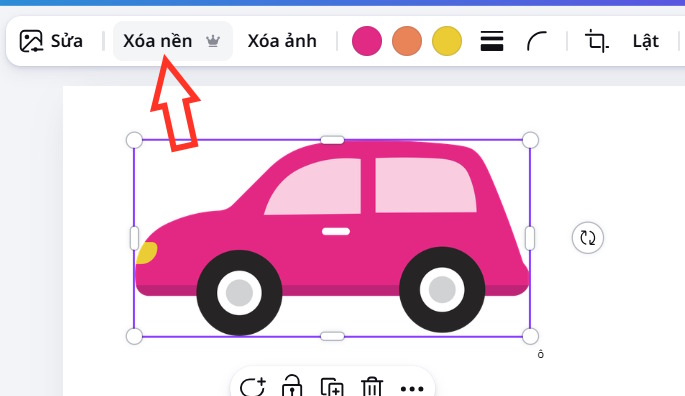Screen dimensions: 685x396
Task: Select the crop tool icon
Action: point(597,41)
